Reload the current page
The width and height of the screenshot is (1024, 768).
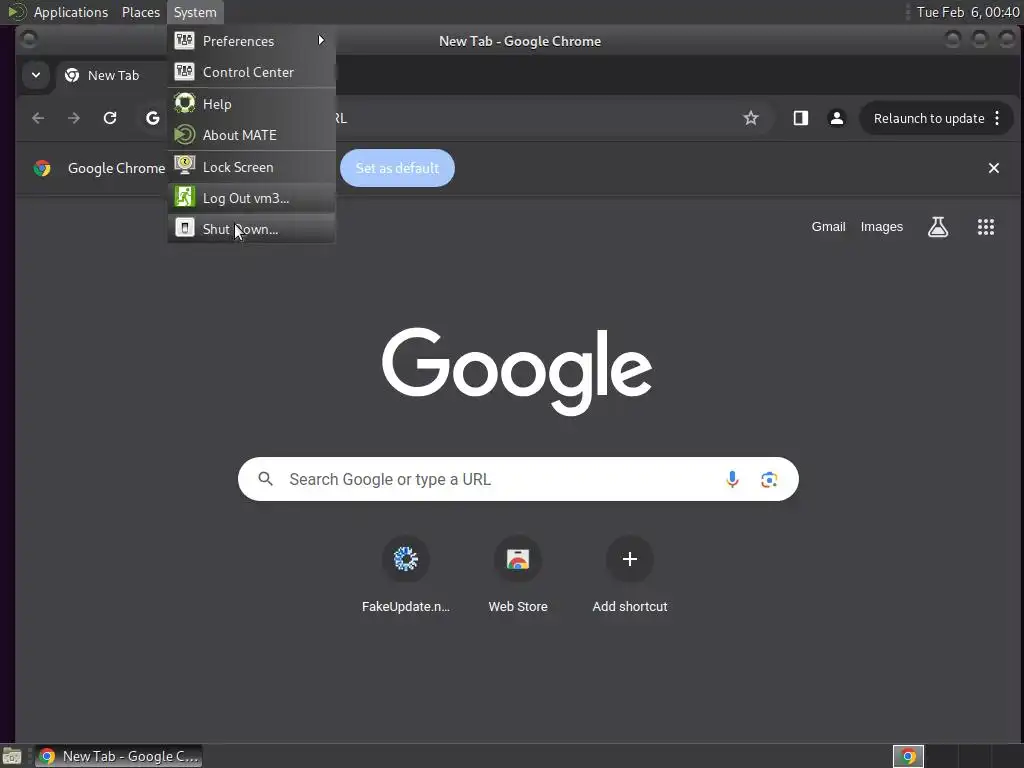click(x=110, y=118)
